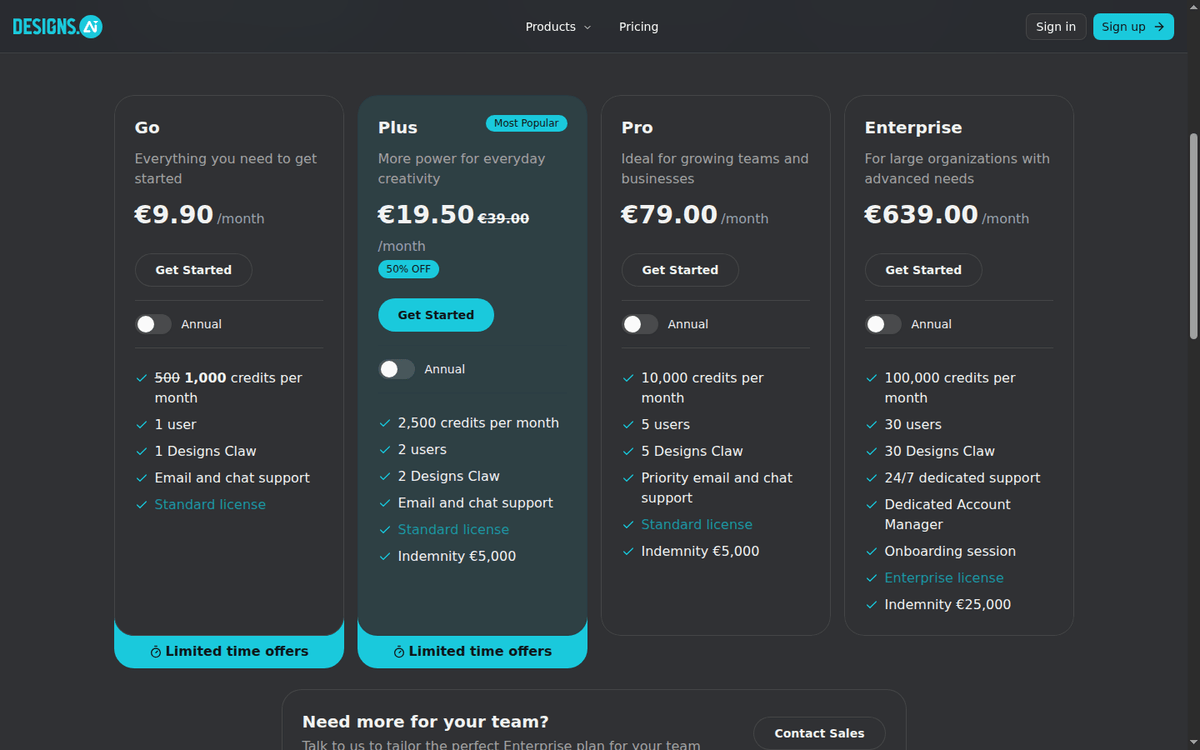Open Standard license link in Plus plan
1200x750 pixels.
tap(453, 530)
